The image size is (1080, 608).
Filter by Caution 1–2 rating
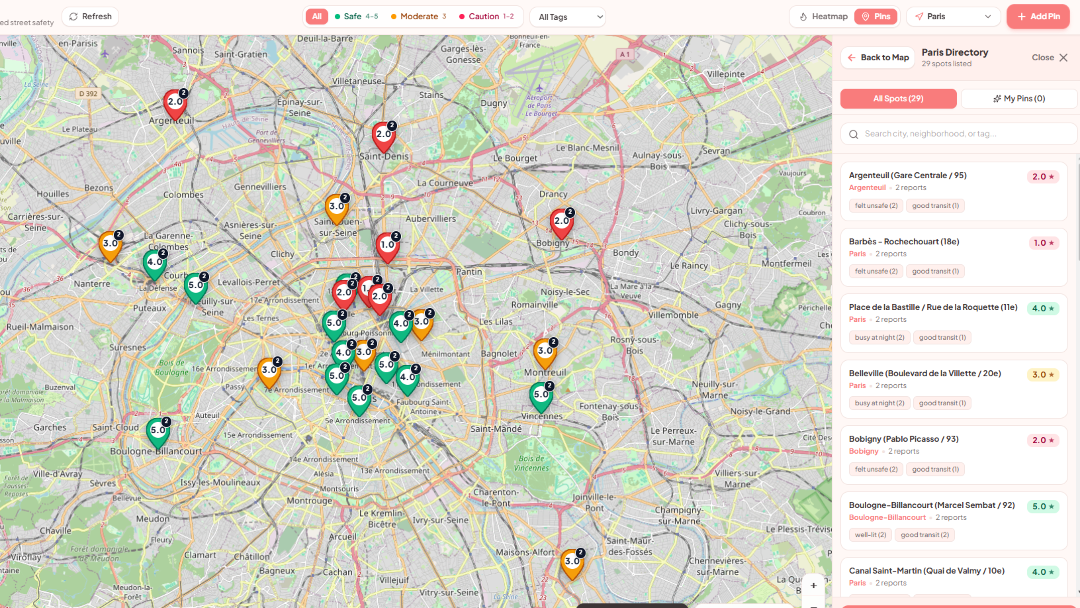click(x=486, y=17)
